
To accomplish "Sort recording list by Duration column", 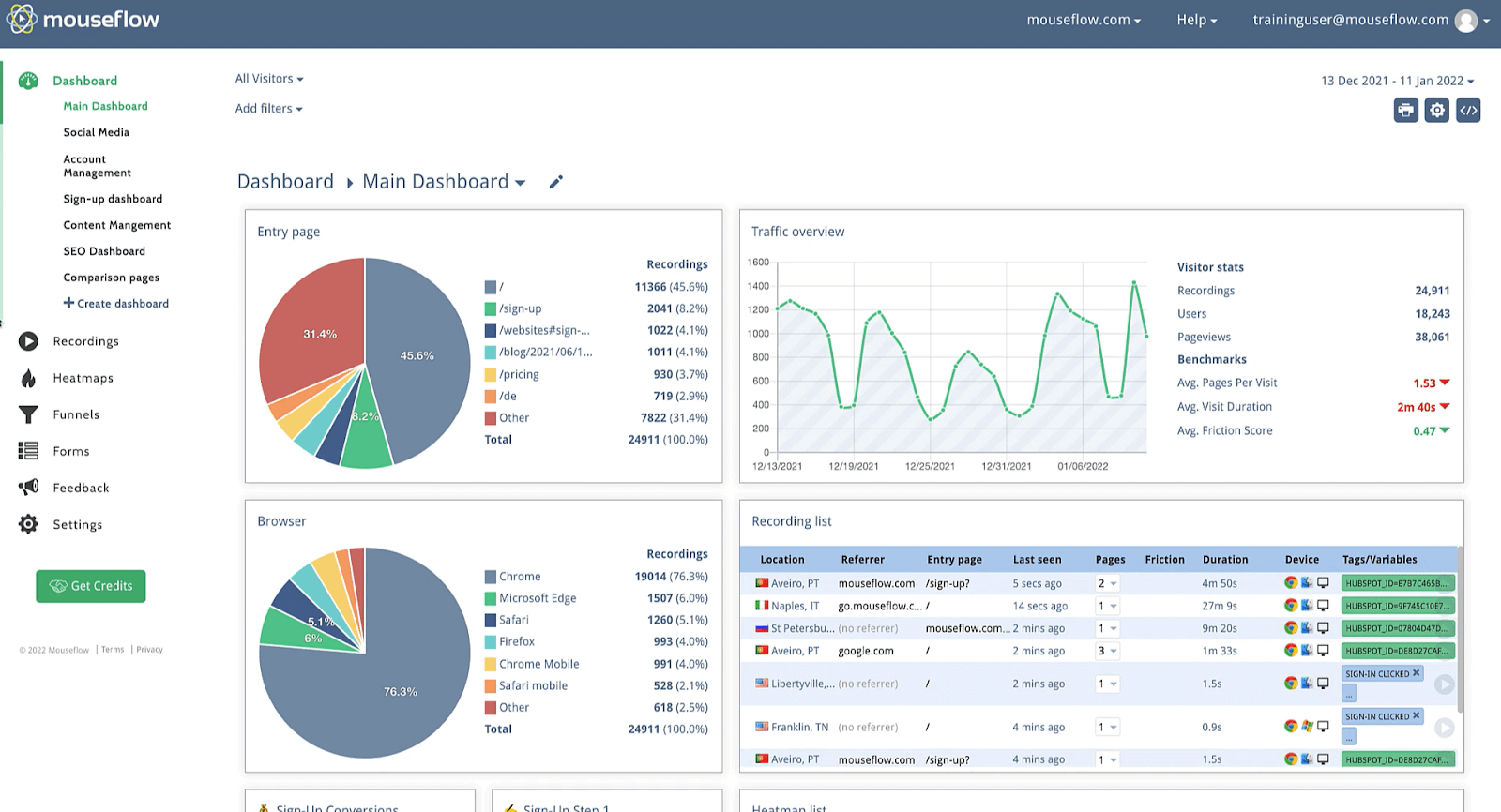I will (x=1225, y=560).
